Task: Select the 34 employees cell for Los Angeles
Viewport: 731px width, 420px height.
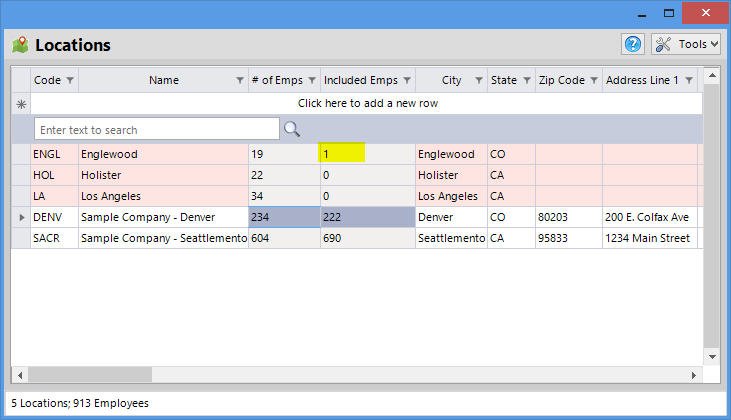Action: point(284,196)
